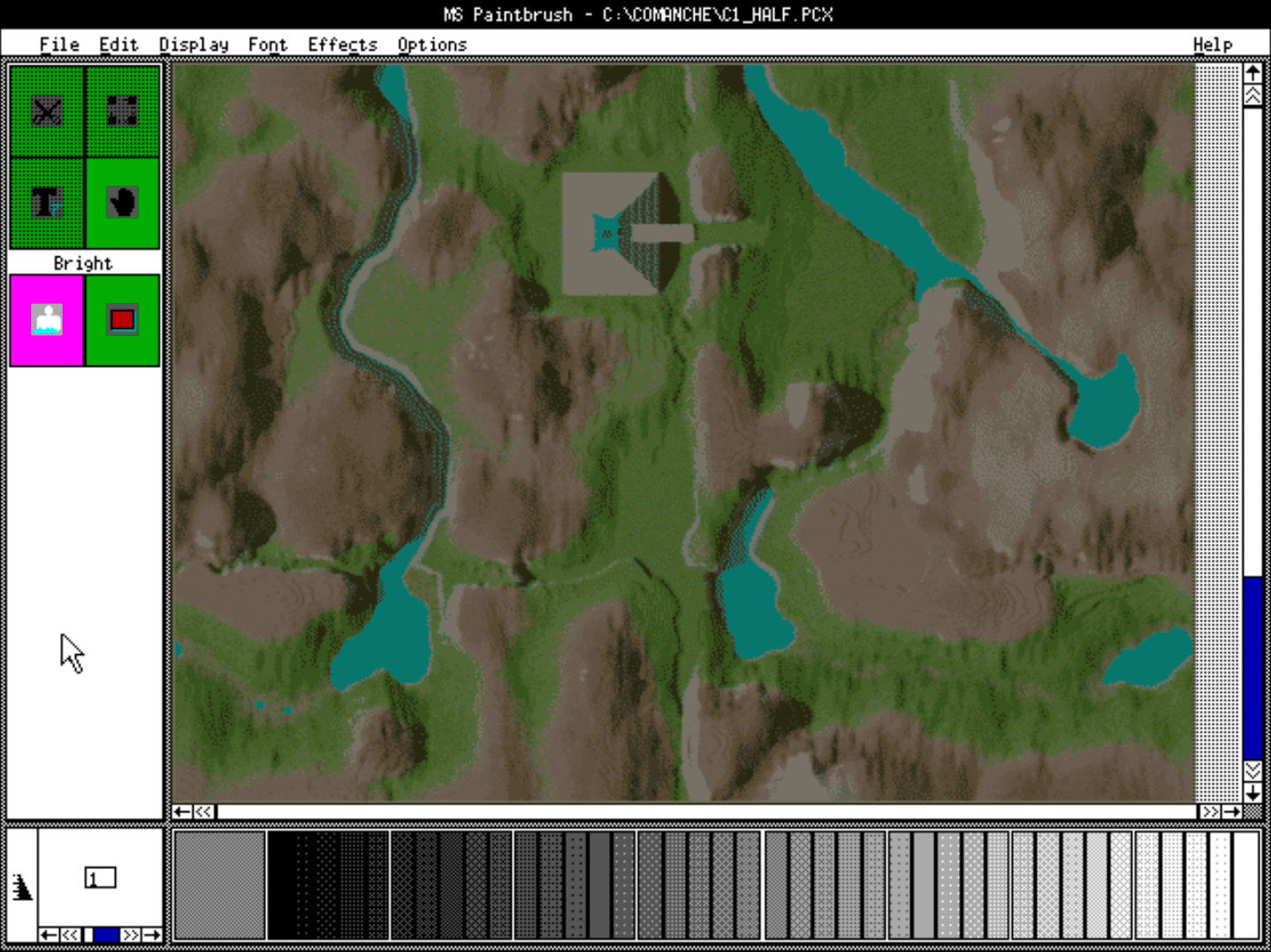Select the rectangular pick box tool
The width and height of the screenshot is (1271, 952).
click(x=122, y=111)
